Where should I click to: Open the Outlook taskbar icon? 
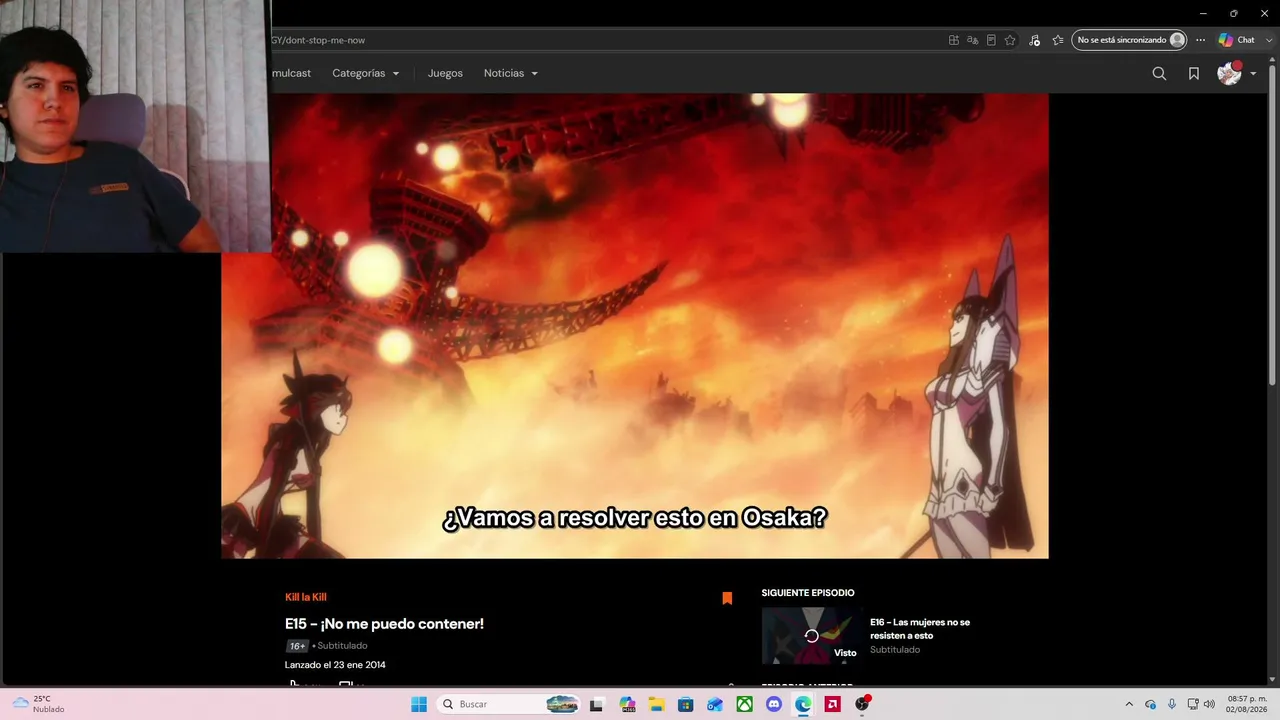tap(715, 704)
